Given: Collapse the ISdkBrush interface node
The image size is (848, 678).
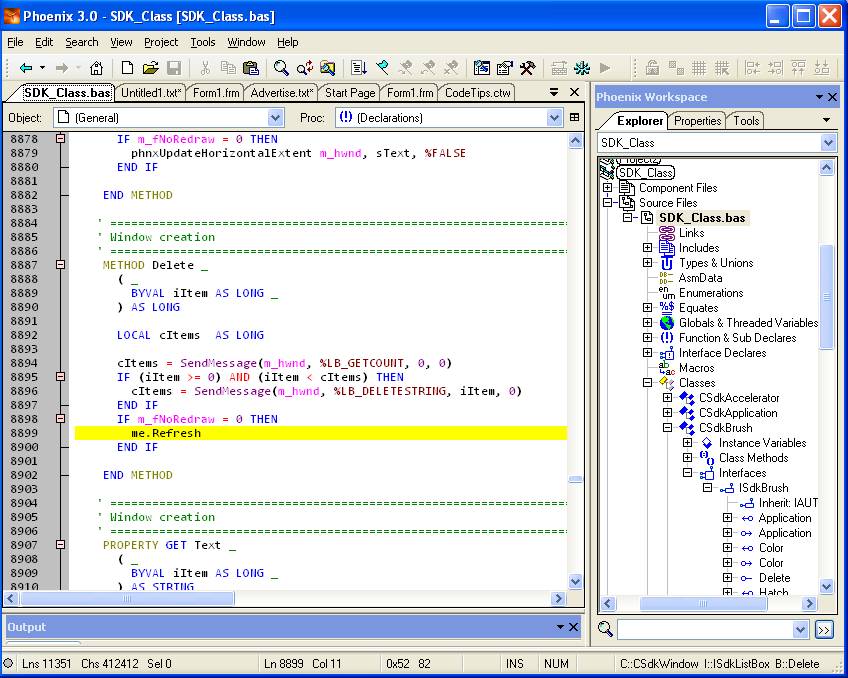Looking at the screenshot, I should 707,488.
